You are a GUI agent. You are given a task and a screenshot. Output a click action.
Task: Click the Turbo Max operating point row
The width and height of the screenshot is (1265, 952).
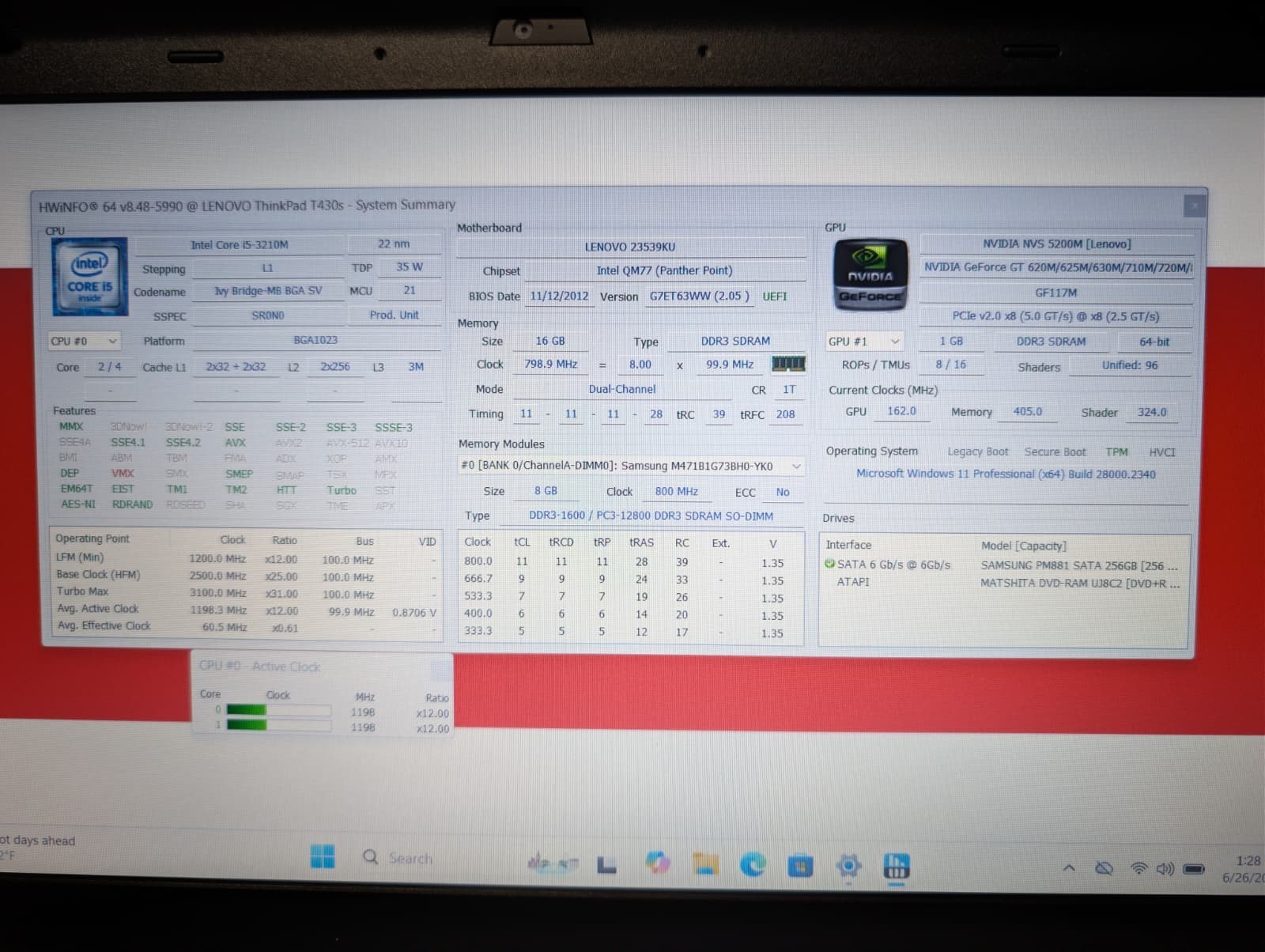pyautogui.click(x=246, y=592)
